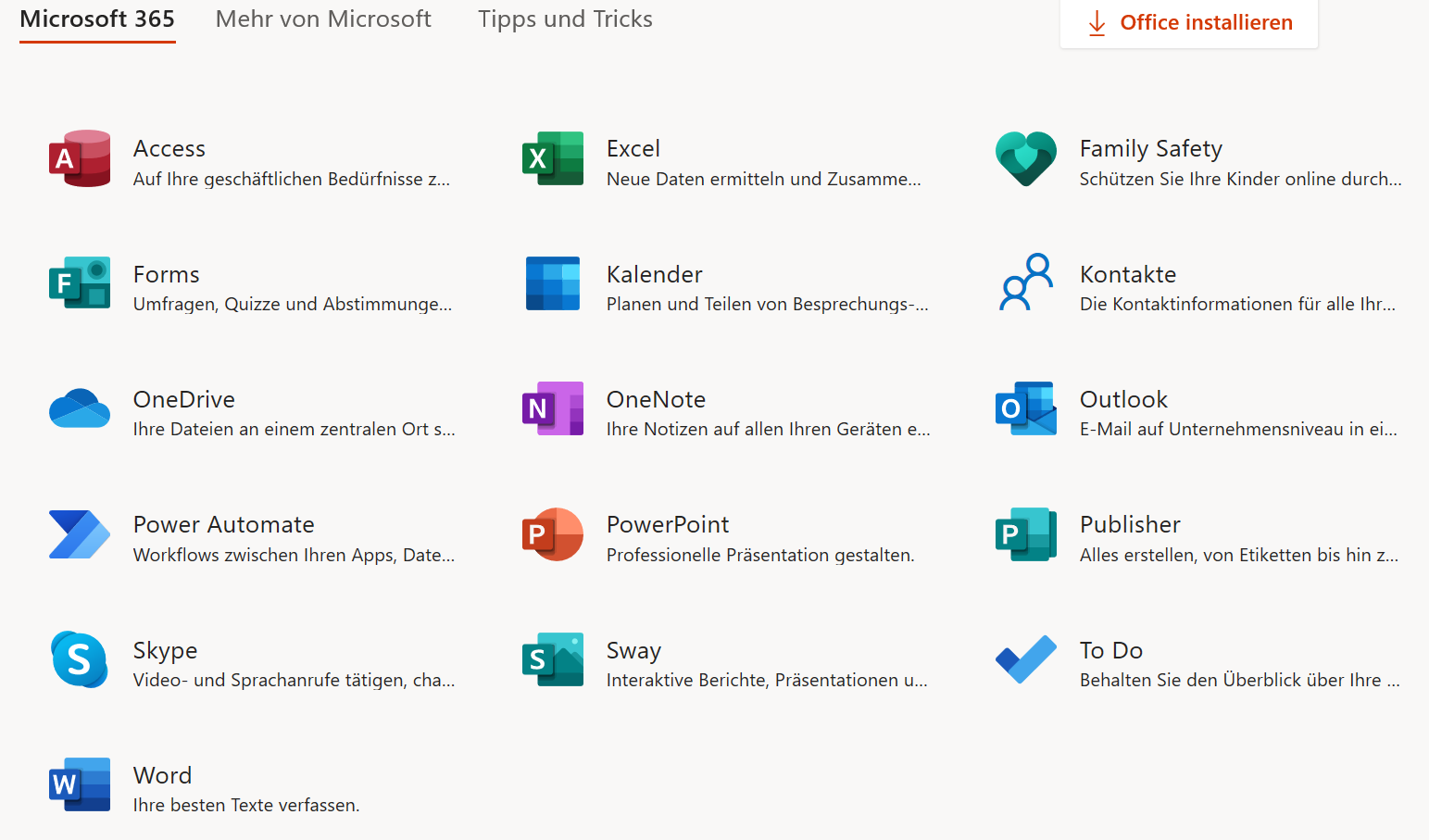Click the Skype title link

click(165, 651)
